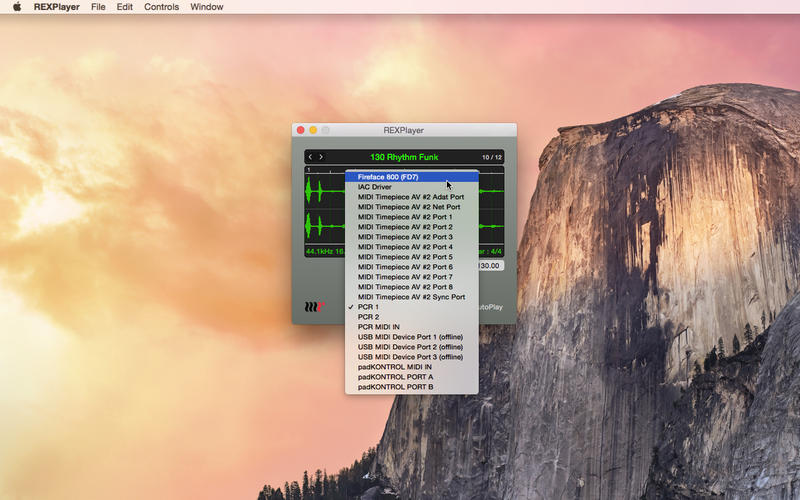Select MIDI Timepiece AV #2 Port 4

click(x=412, y=247)
